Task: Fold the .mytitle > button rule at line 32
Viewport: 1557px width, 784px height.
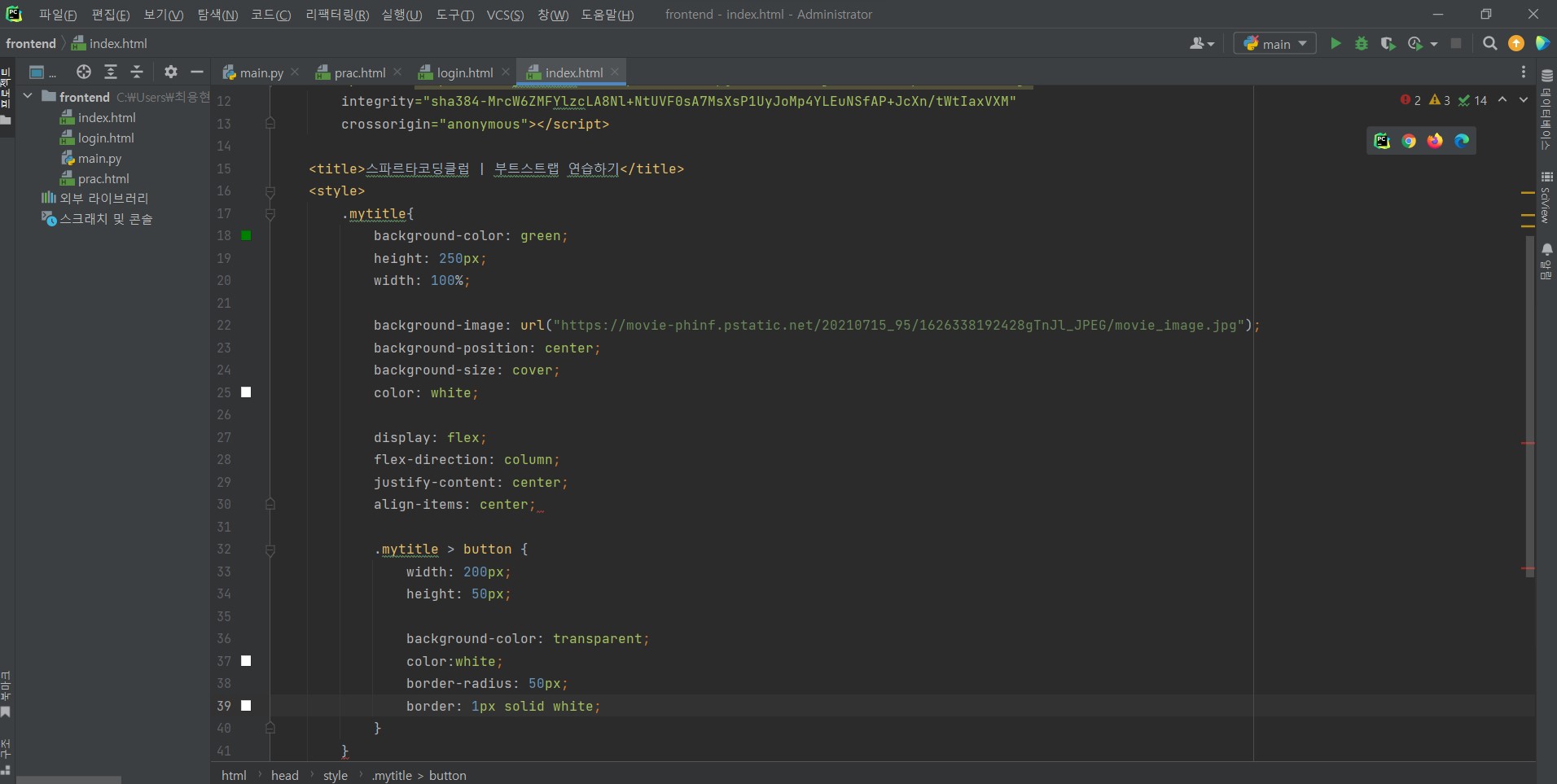Action: pos(270,550)
